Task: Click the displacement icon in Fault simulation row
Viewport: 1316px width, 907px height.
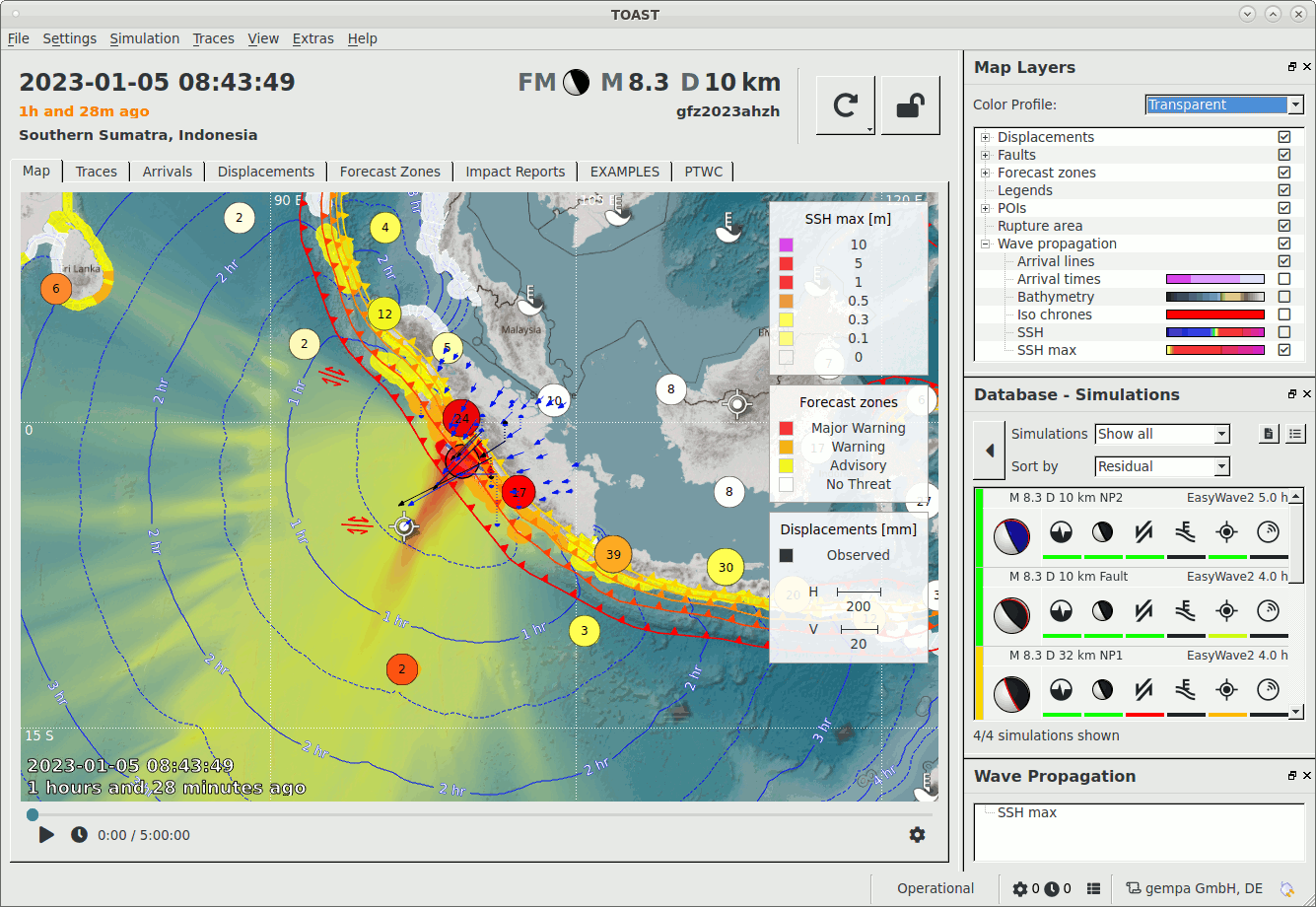Action: [1144, 612]
